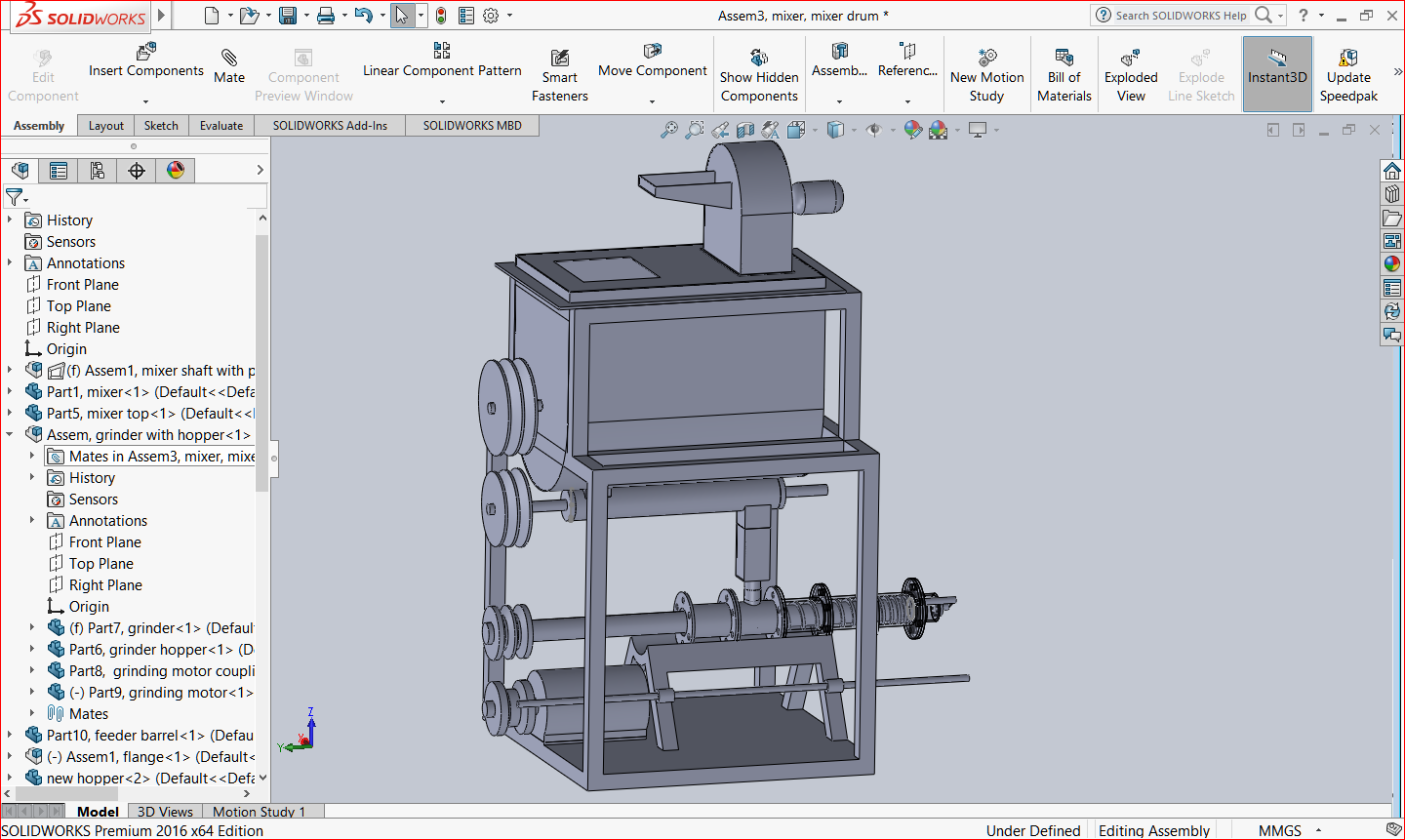The width and height of the screenshot is (1405, 840).
Task: Open Insert Components dropdown arrow
Action: pos(145,101)
